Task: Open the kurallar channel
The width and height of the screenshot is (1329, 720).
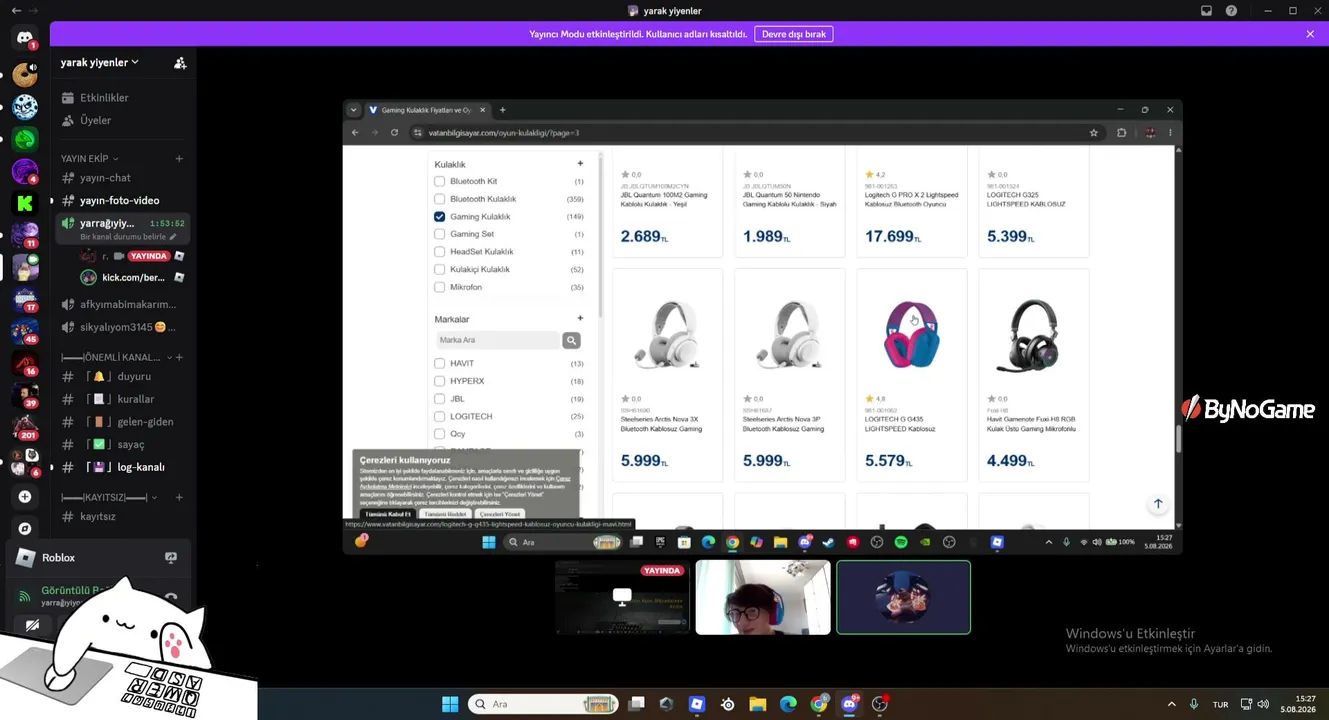Action: pos(136,400)
